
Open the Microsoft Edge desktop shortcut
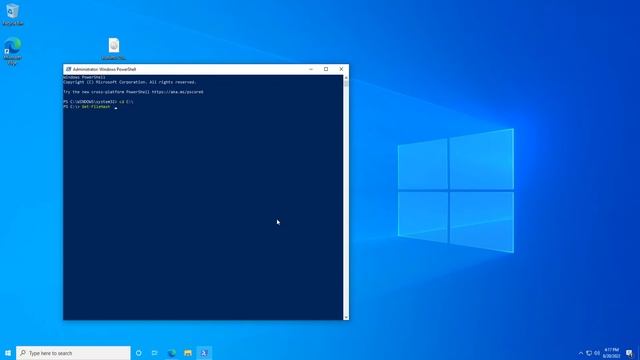point(12,51)
